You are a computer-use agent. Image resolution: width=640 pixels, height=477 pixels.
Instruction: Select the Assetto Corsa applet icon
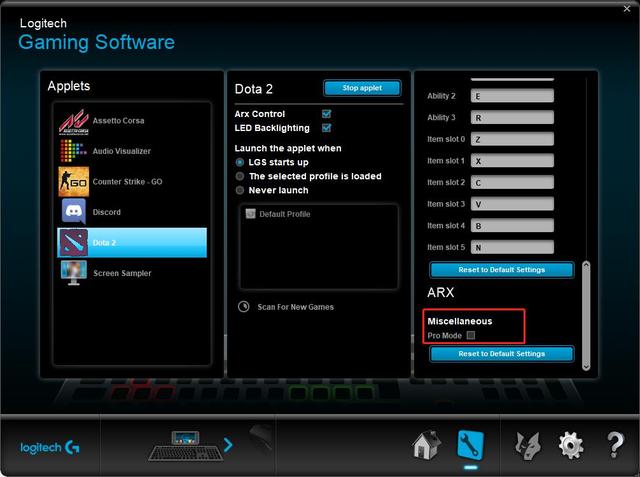coord(73,121)
